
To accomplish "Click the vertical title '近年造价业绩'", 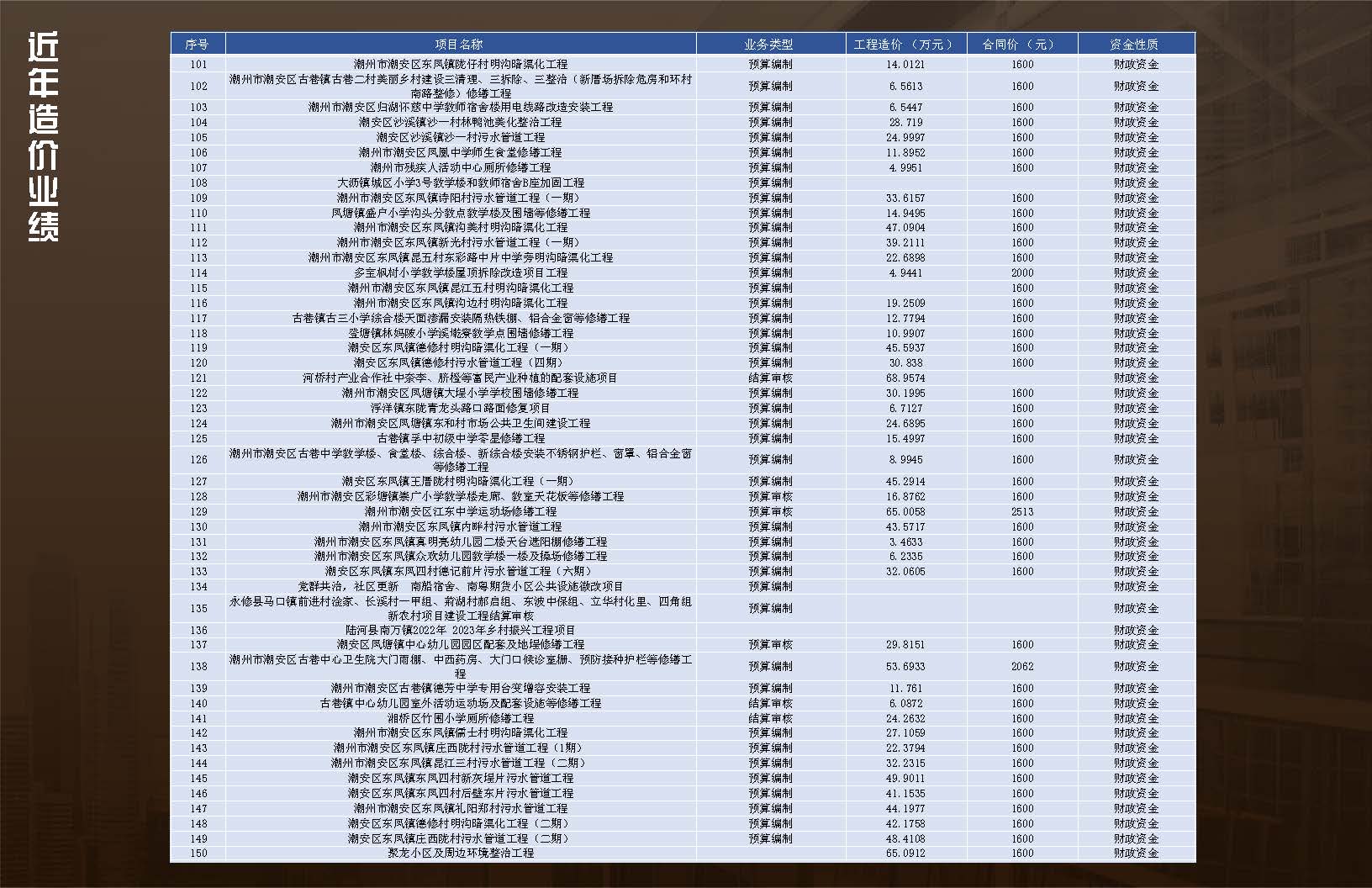I will click(43, 137).
